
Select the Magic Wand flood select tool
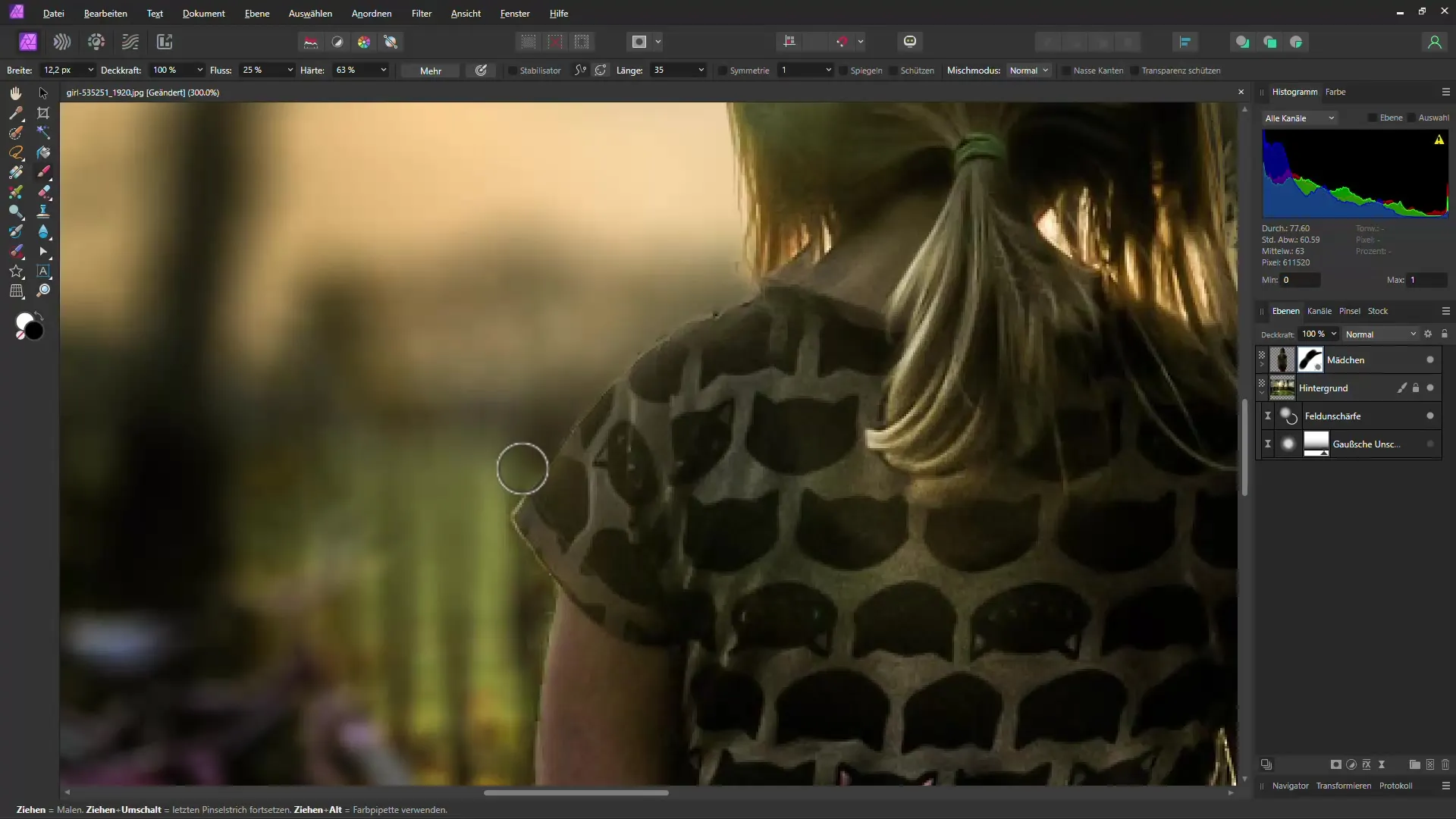[43, 133]
